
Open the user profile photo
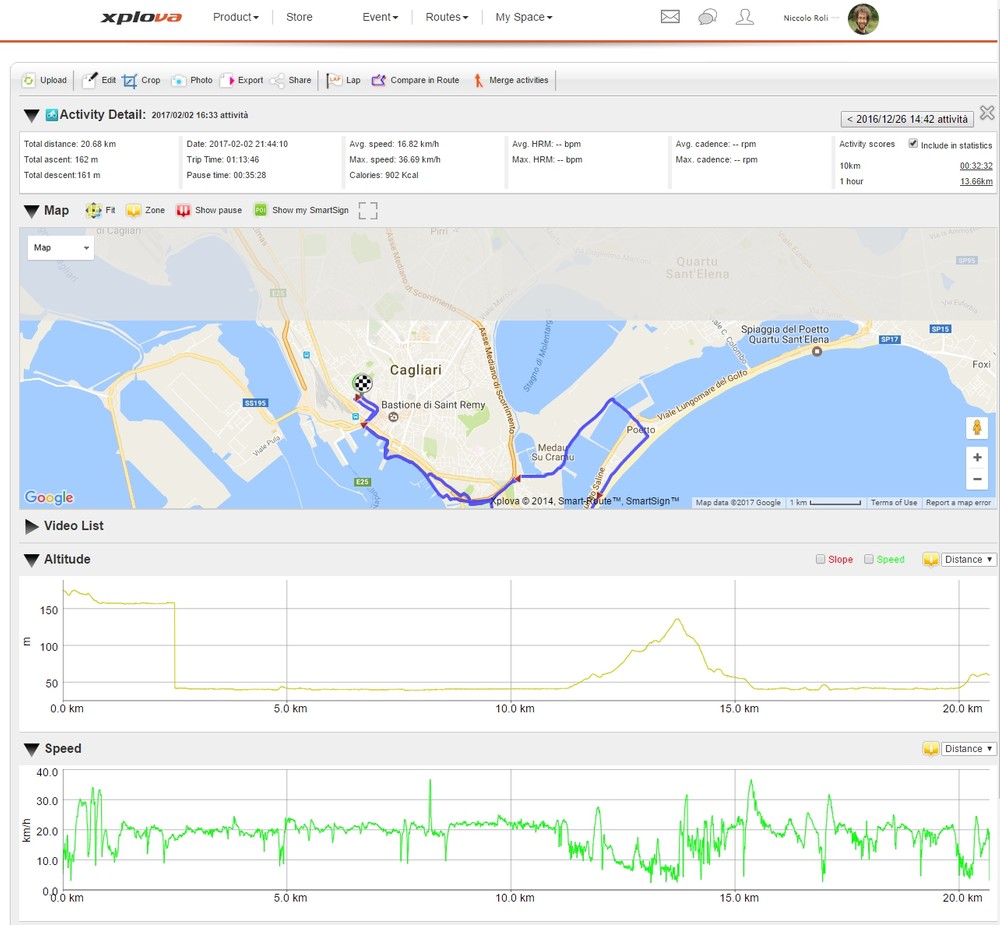click(863, 18)
